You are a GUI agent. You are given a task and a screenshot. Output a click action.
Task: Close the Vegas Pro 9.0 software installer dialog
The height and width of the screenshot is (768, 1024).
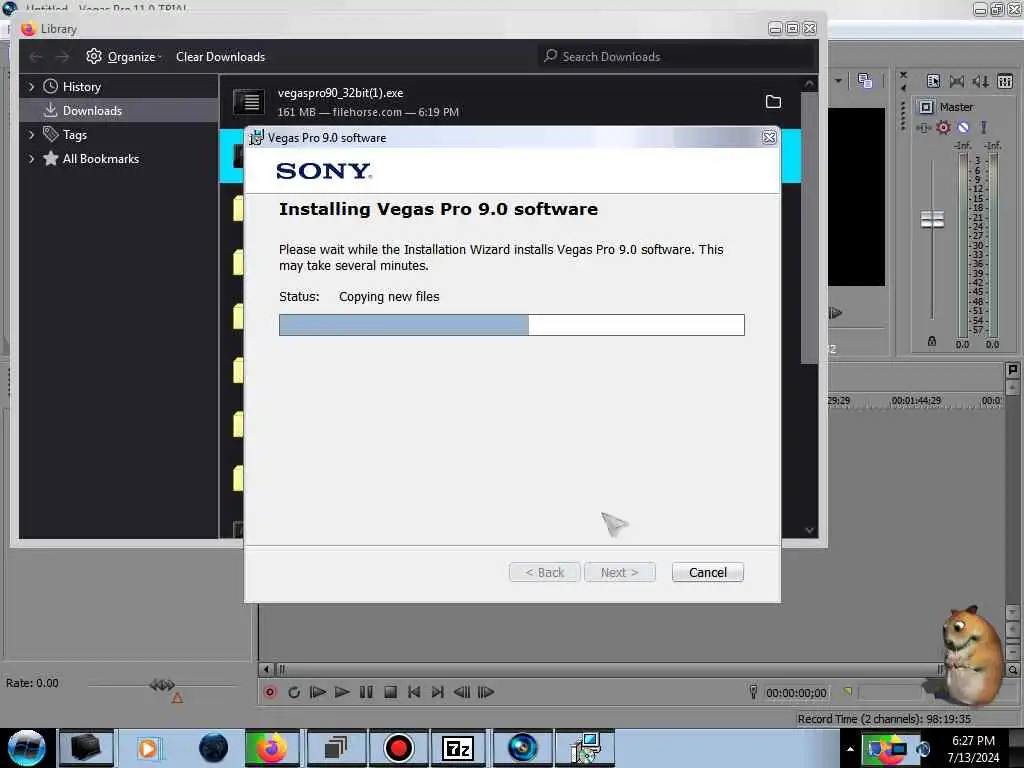769,137
